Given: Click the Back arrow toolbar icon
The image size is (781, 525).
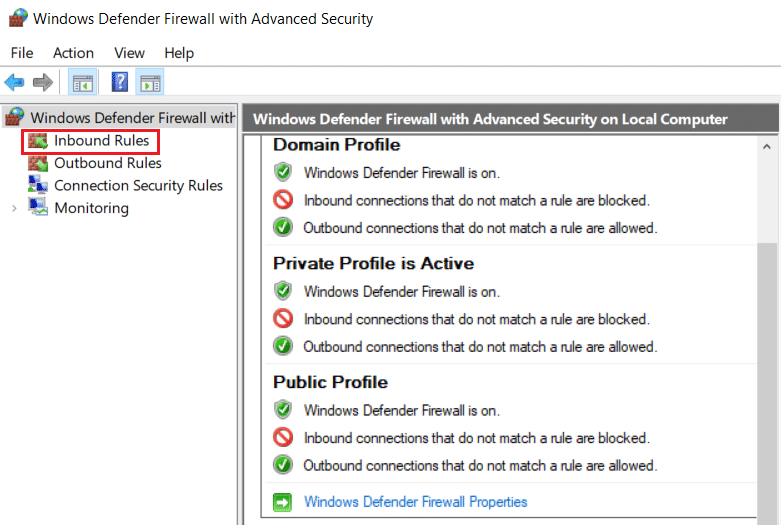Looking at the screenshot, I should click(14, 82).
